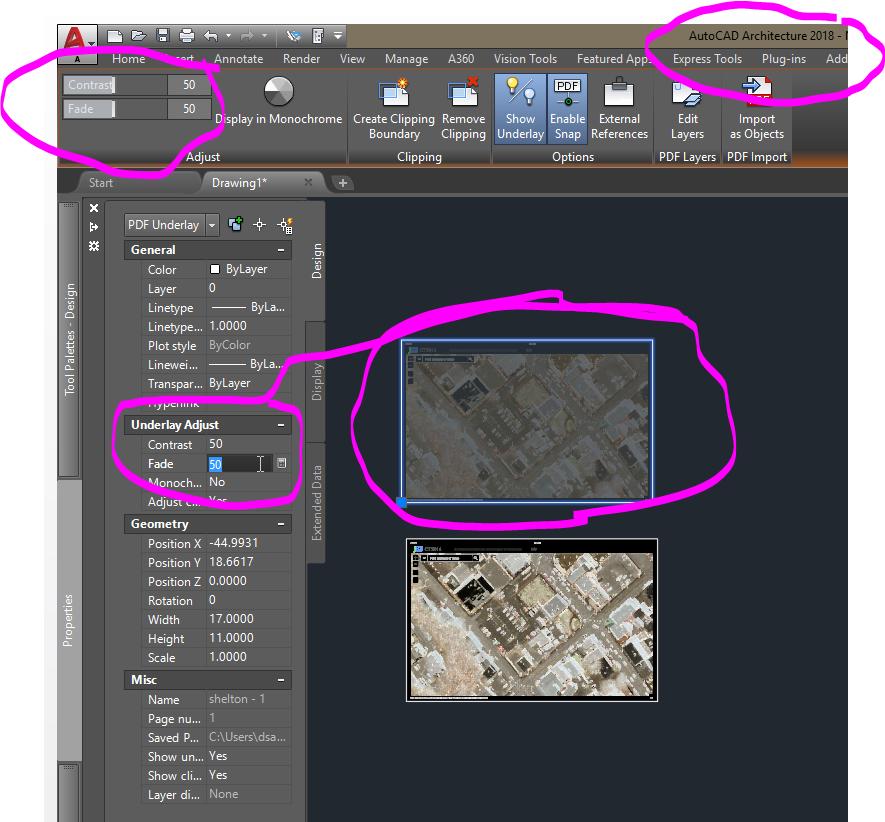Close the Properties palette
885x822 pixels.
(94, 208)
